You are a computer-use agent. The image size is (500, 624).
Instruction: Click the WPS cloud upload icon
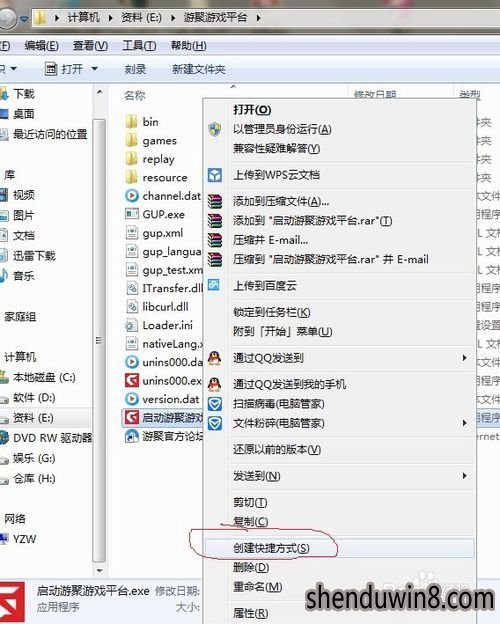[215, 175]
